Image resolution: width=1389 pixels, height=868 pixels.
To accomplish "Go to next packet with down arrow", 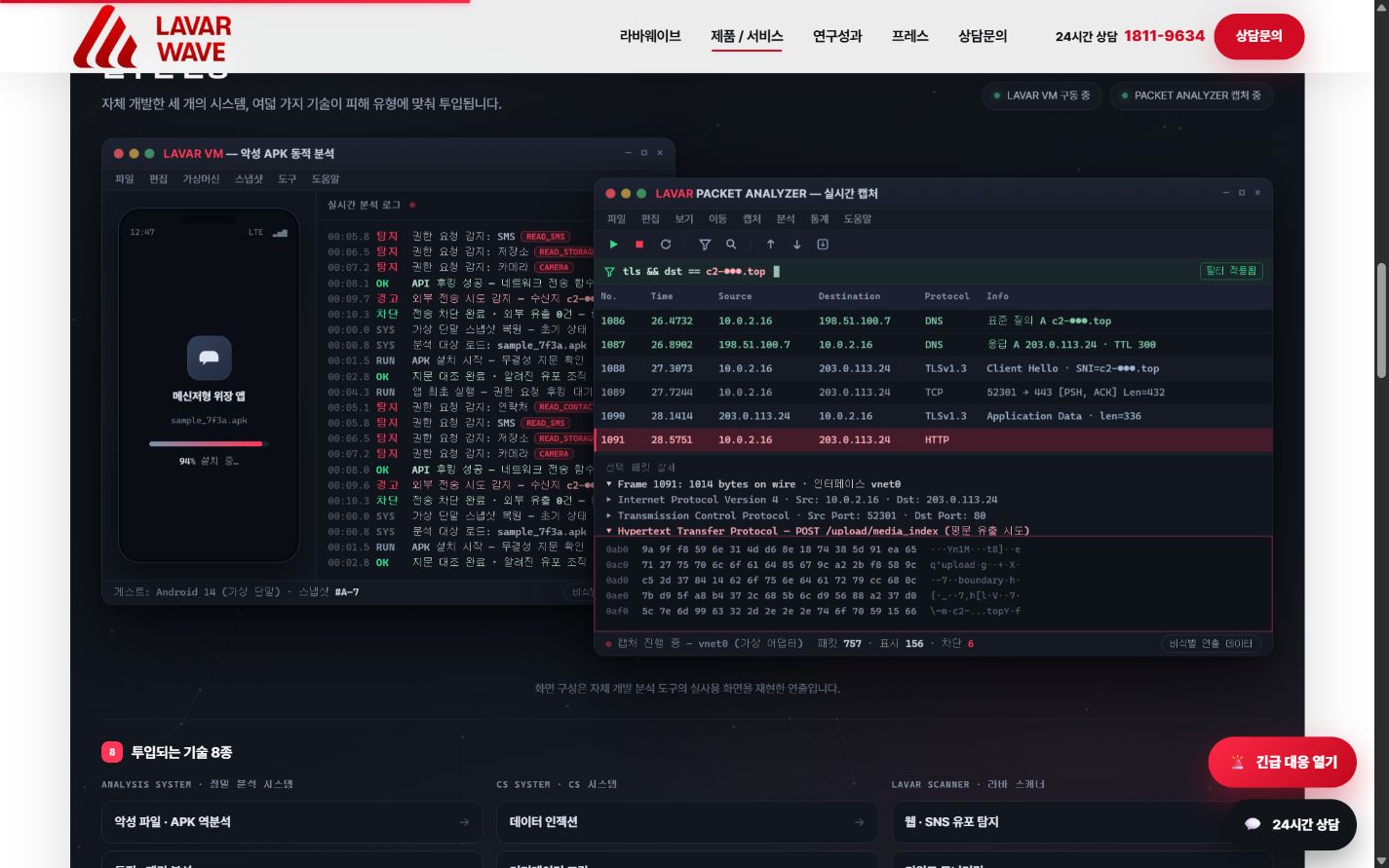I will [796, 245].
